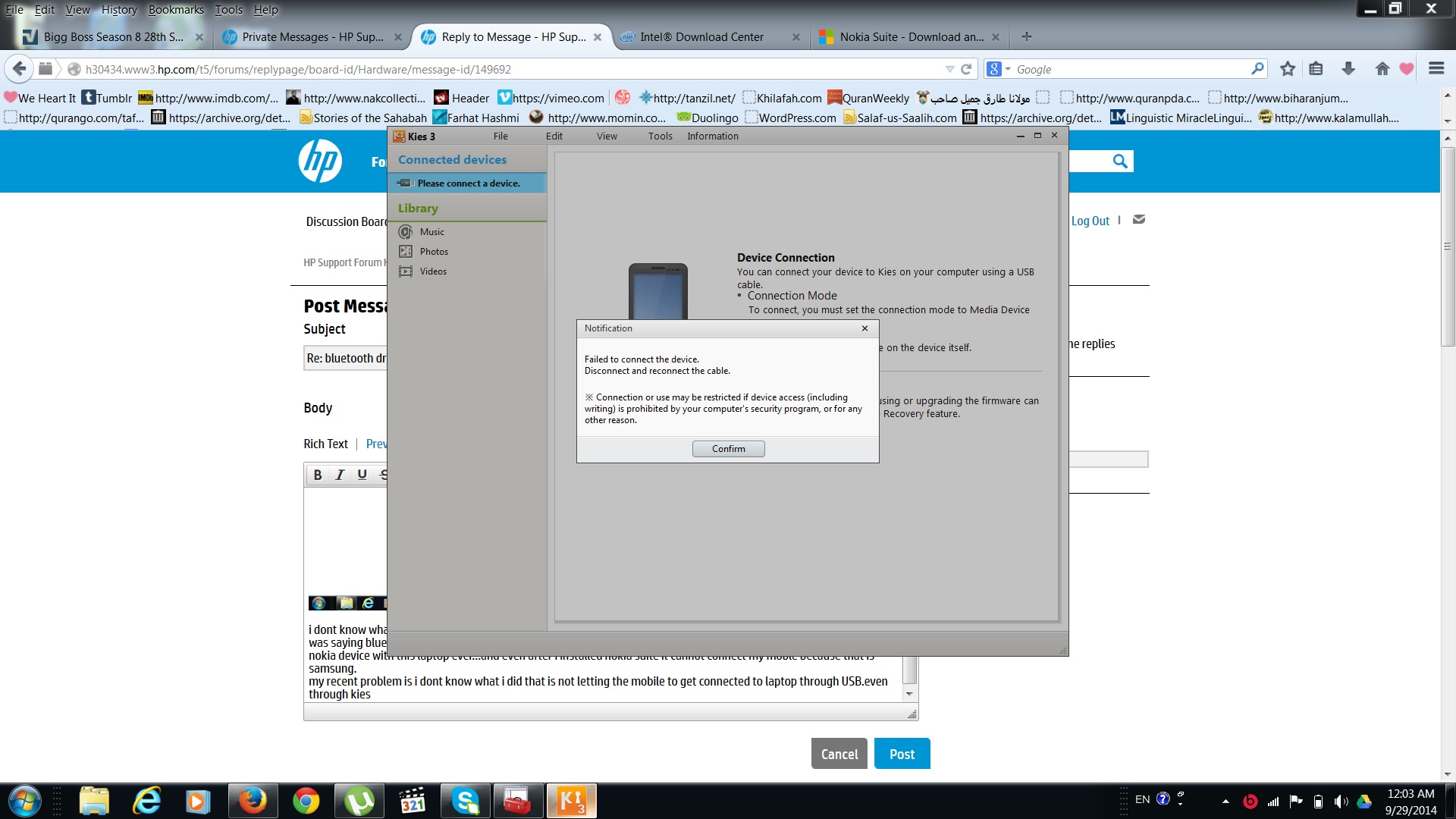Click Post to submit the reply
Viewport: 1456px width, 819px height.
pos(902,754)
